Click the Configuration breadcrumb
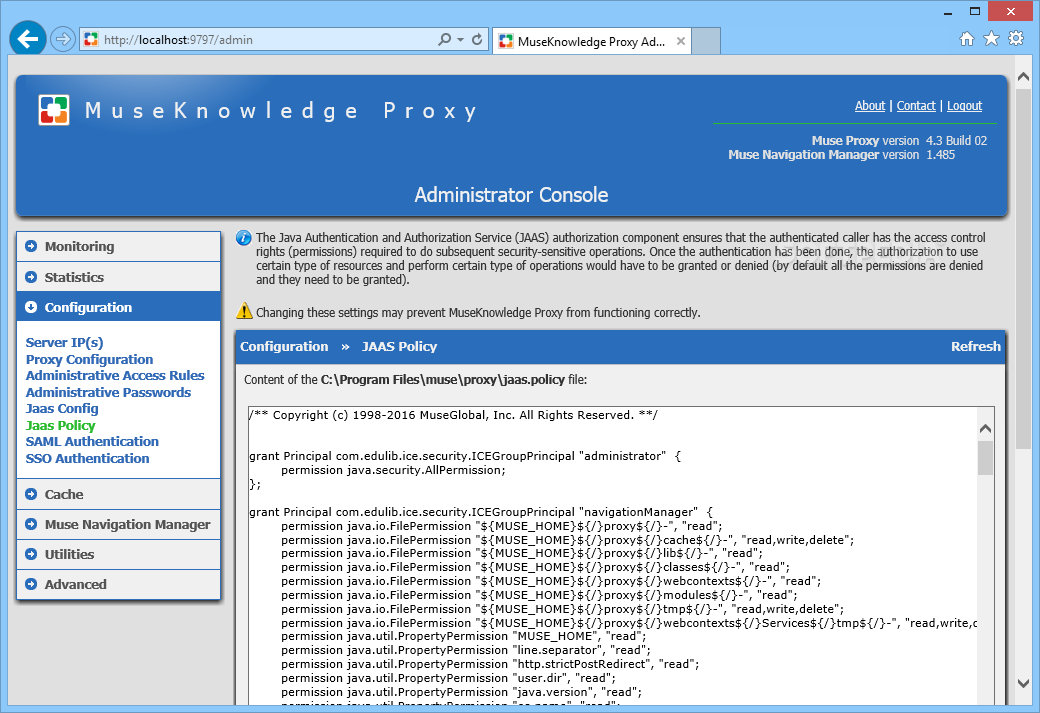Screen dimensions: 1040x713 coord(284,346)
